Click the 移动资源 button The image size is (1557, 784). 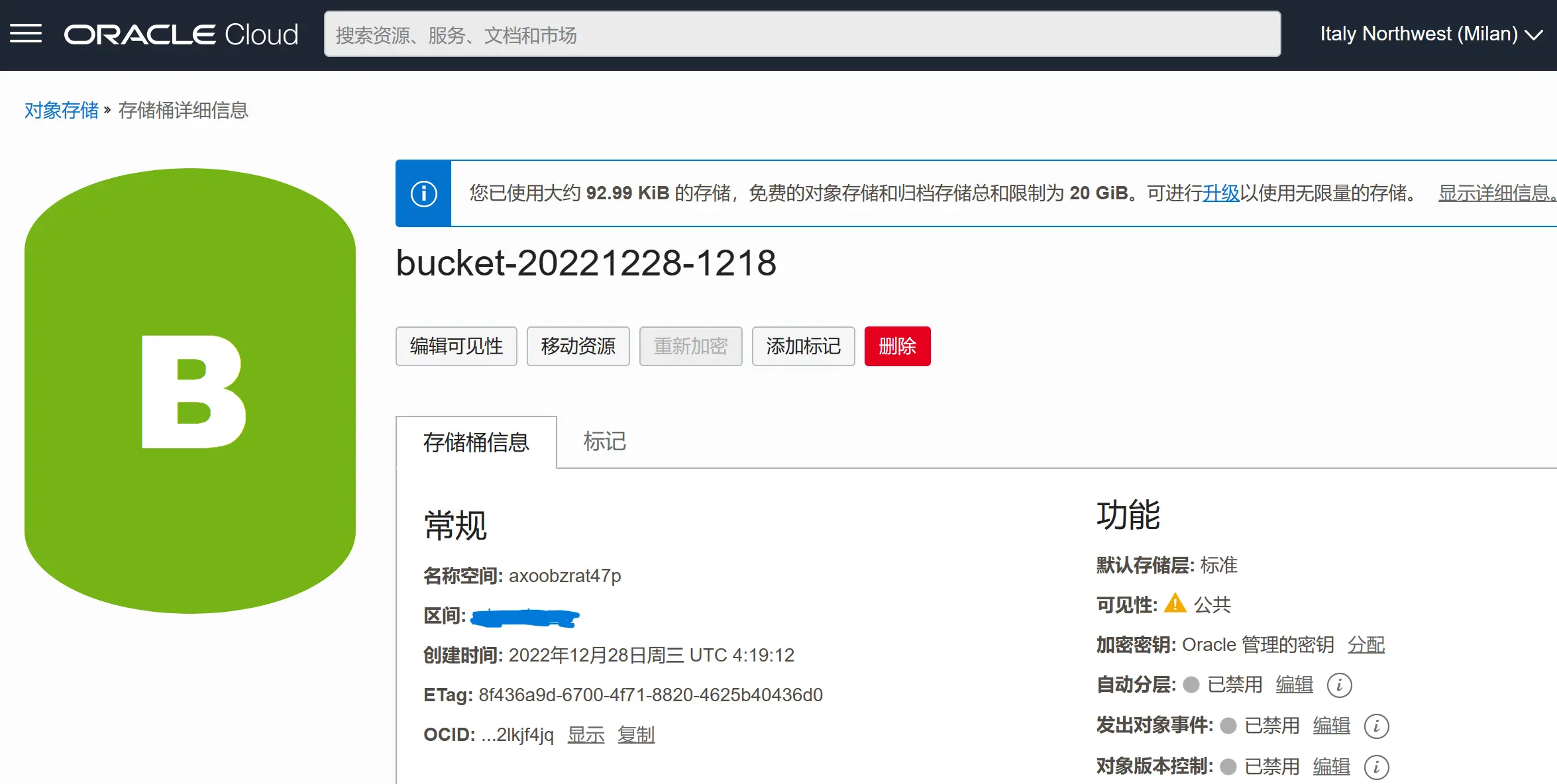click(578, 346)
